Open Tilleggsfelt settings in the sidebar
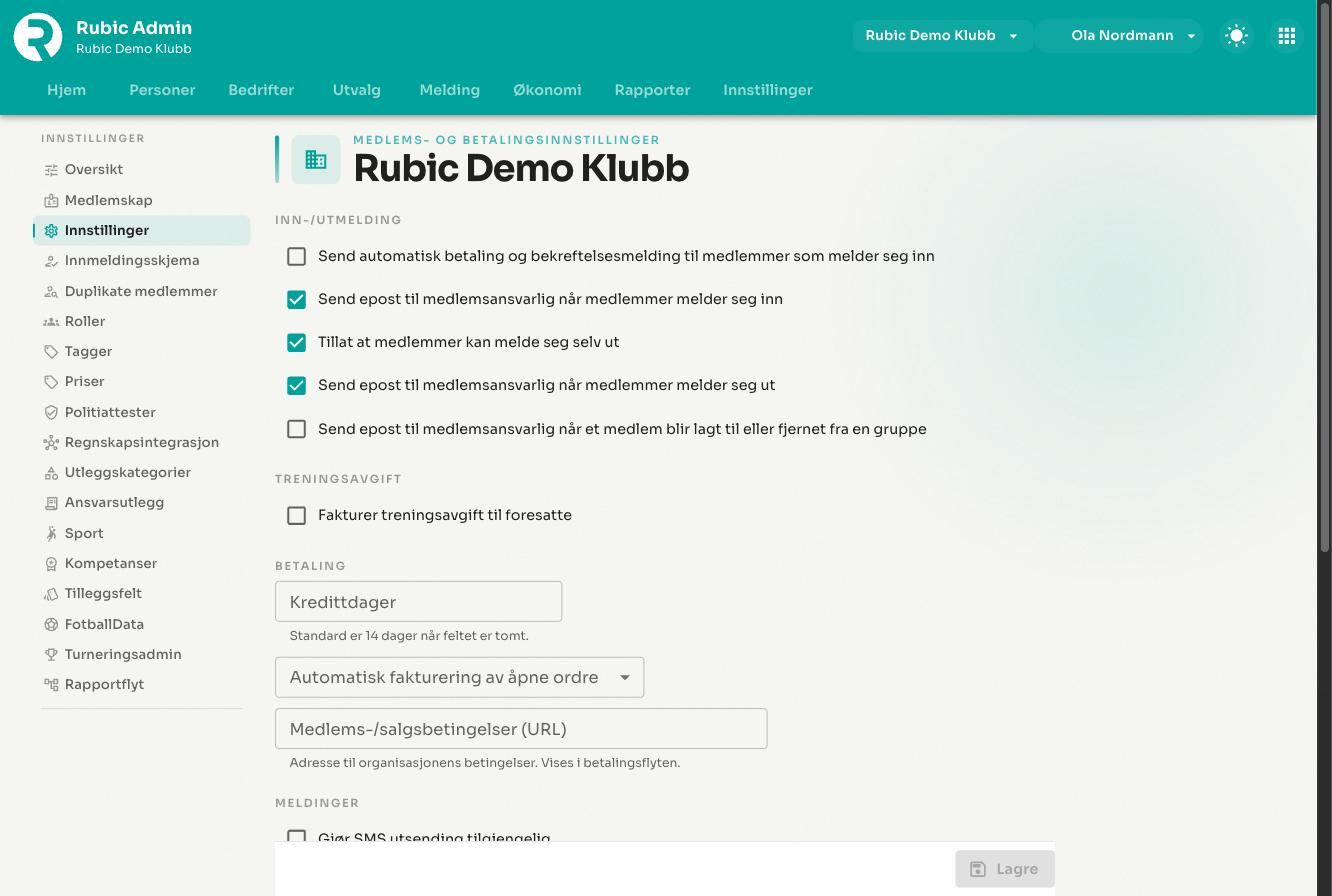Screen dimensions: 1332x896 (x=142, y=594)
